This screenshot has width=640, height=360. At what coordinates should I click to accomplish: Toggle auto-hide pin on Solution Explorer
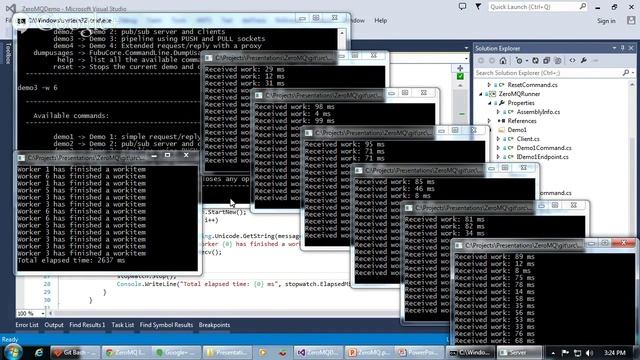622,48
